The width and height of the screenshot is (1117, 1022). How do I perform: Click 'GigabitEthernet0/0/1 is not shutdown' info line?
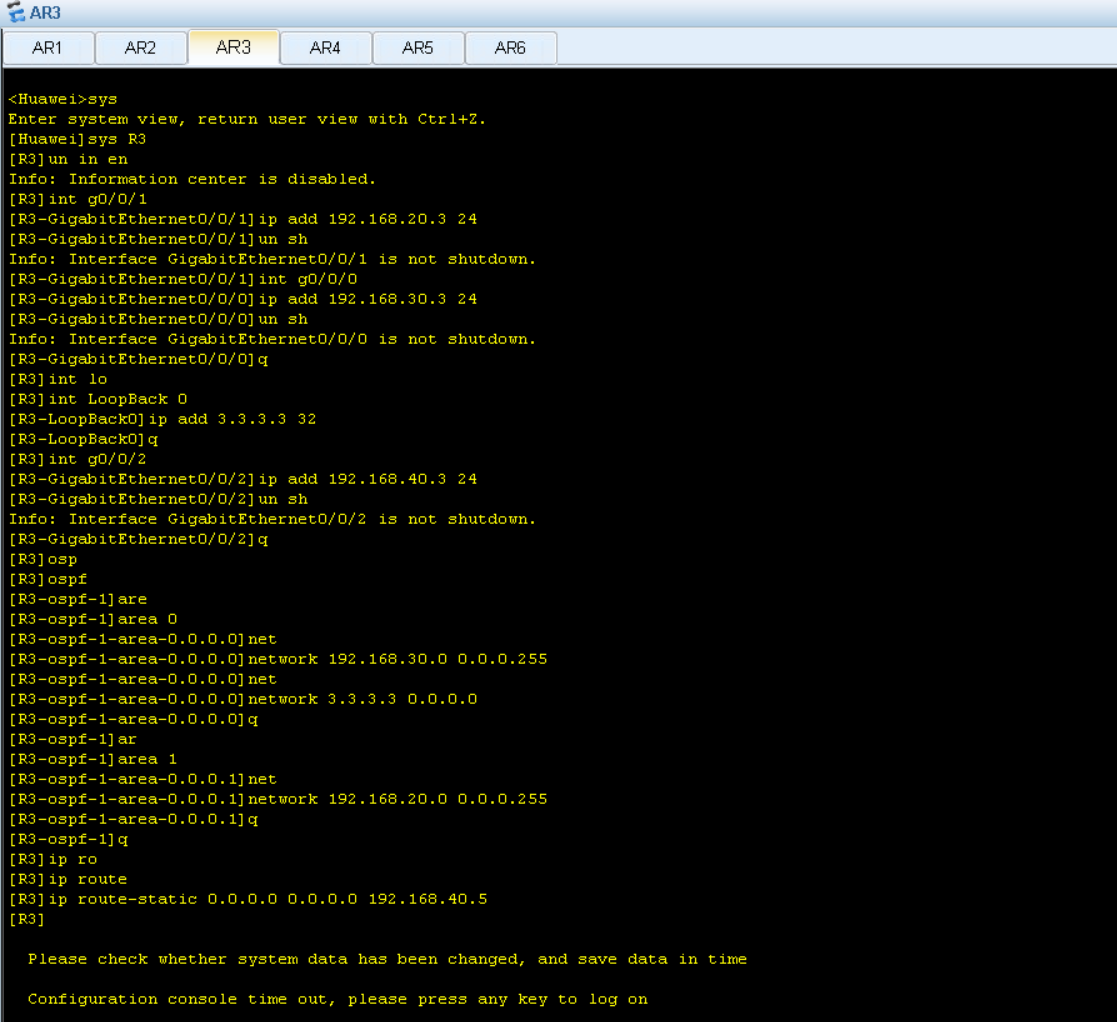click(x=272, y=259)
